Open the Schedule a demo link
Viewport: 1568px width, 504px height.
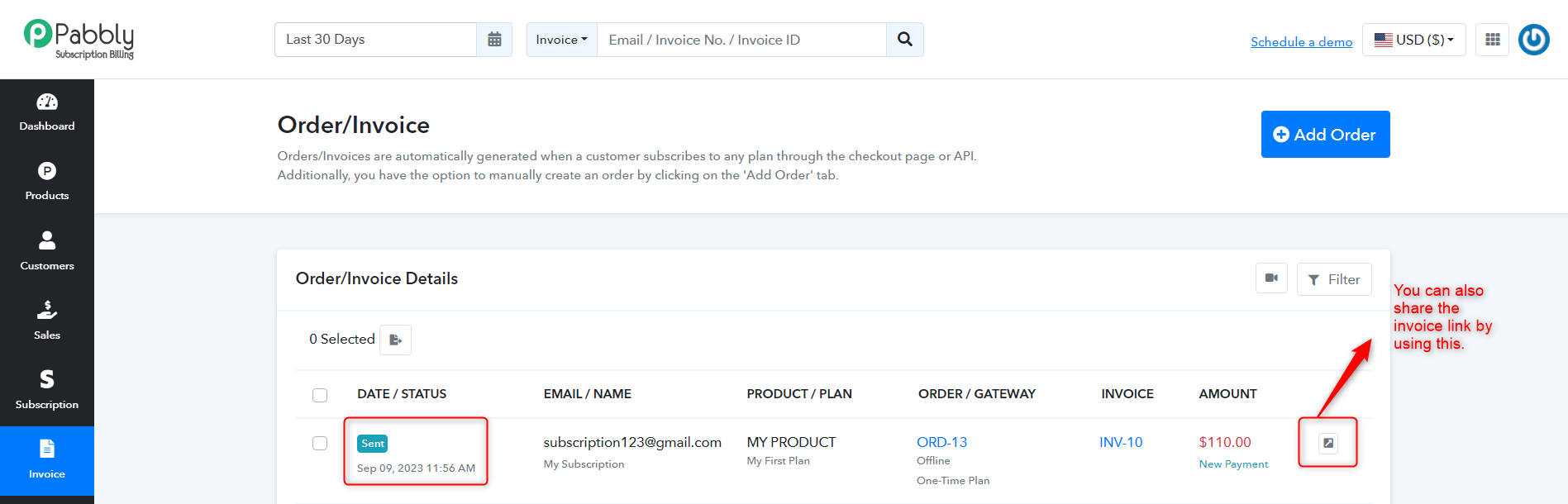(1302, 42)
